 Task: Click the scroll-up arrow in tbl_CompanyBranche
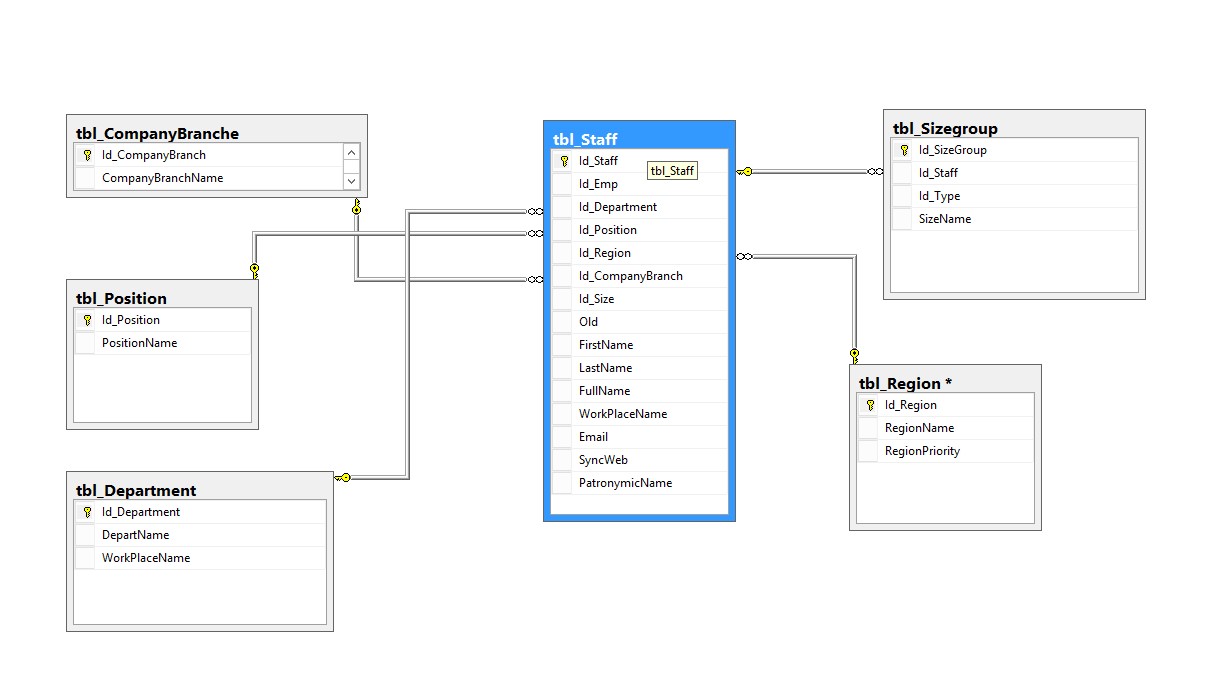[x=351, y=154]
